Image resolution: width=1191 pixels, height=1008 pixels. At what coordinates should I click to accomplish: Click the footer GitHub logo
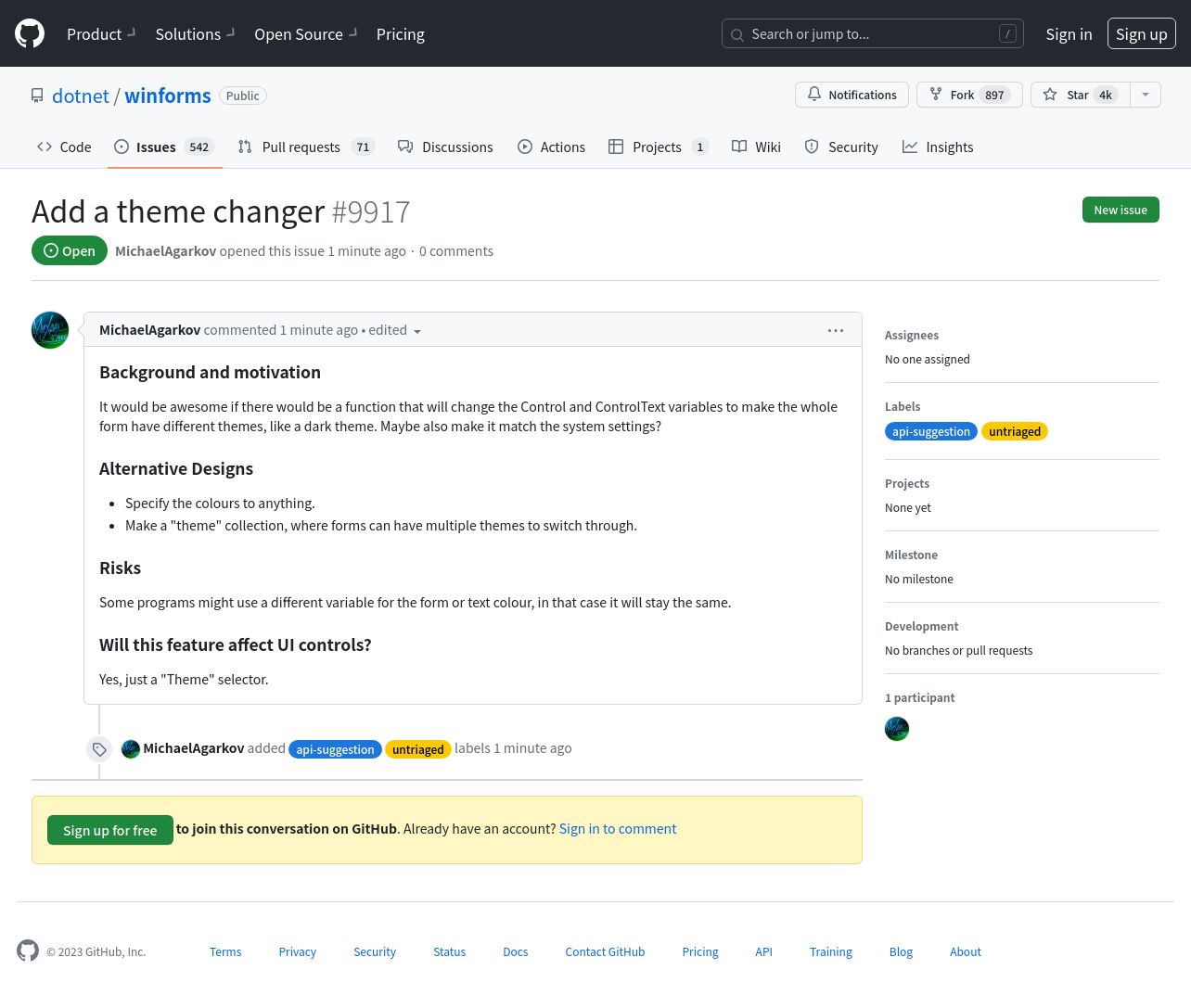[x=28, y=951]
